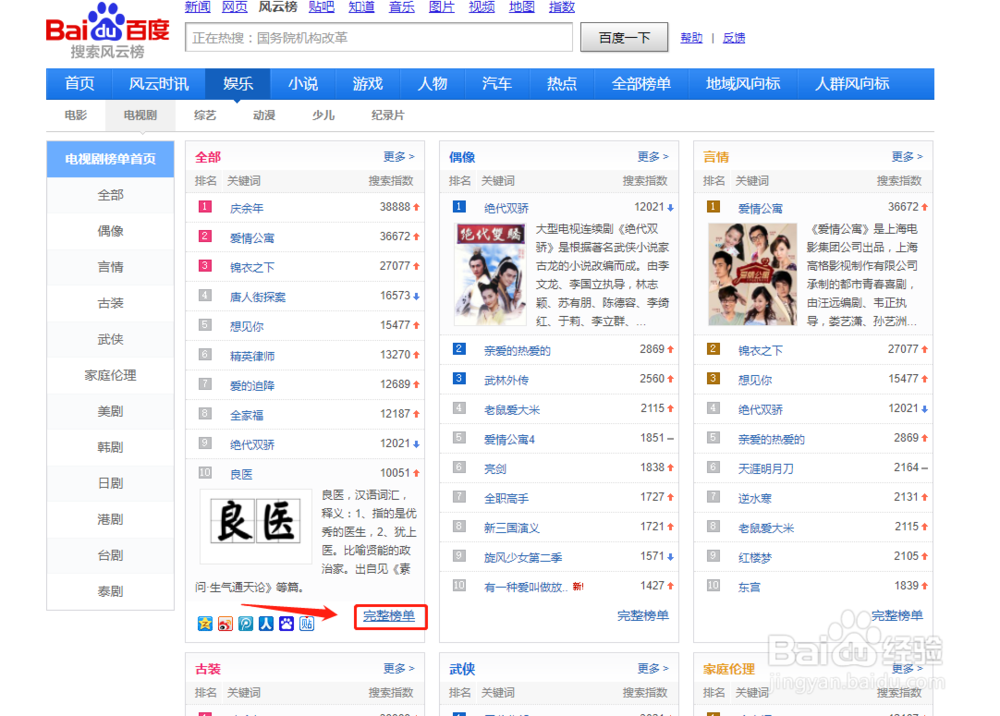Select the 电视剧 sub-tab
Viewport: 1000px width, 716px height.
[140, 115]
